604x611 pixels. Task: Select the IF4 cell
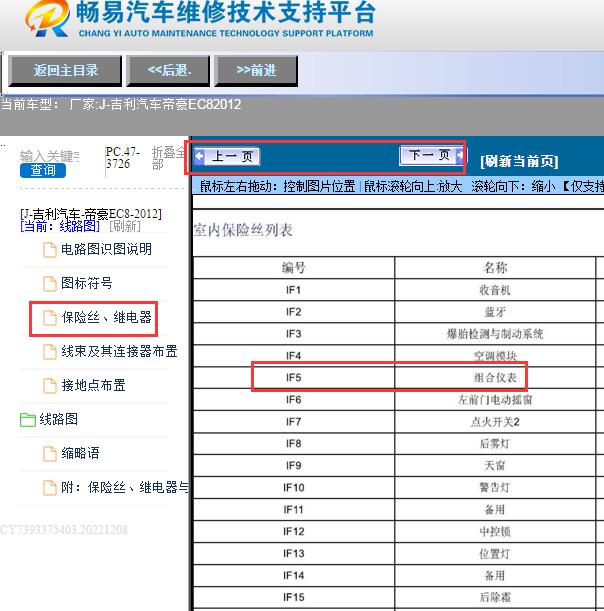coord(293,356)
